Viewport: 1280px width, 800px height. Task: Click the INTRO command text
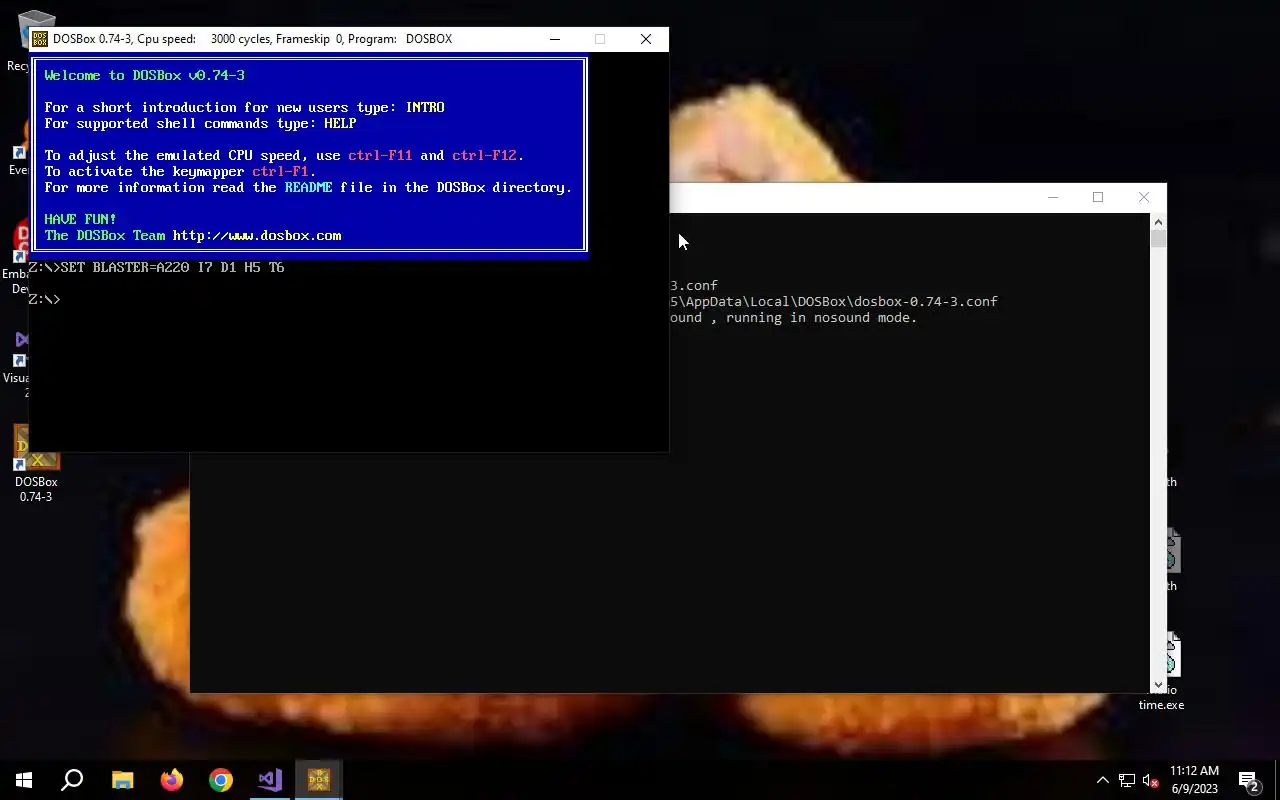pyautogui.click(x=425, y=108)
